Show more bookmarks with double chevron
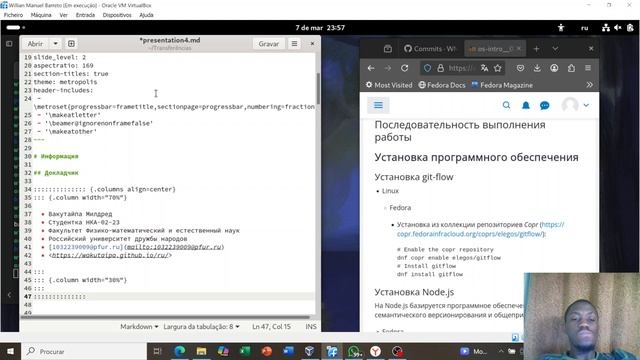640x360 pixels. click(x=589, y=85)
